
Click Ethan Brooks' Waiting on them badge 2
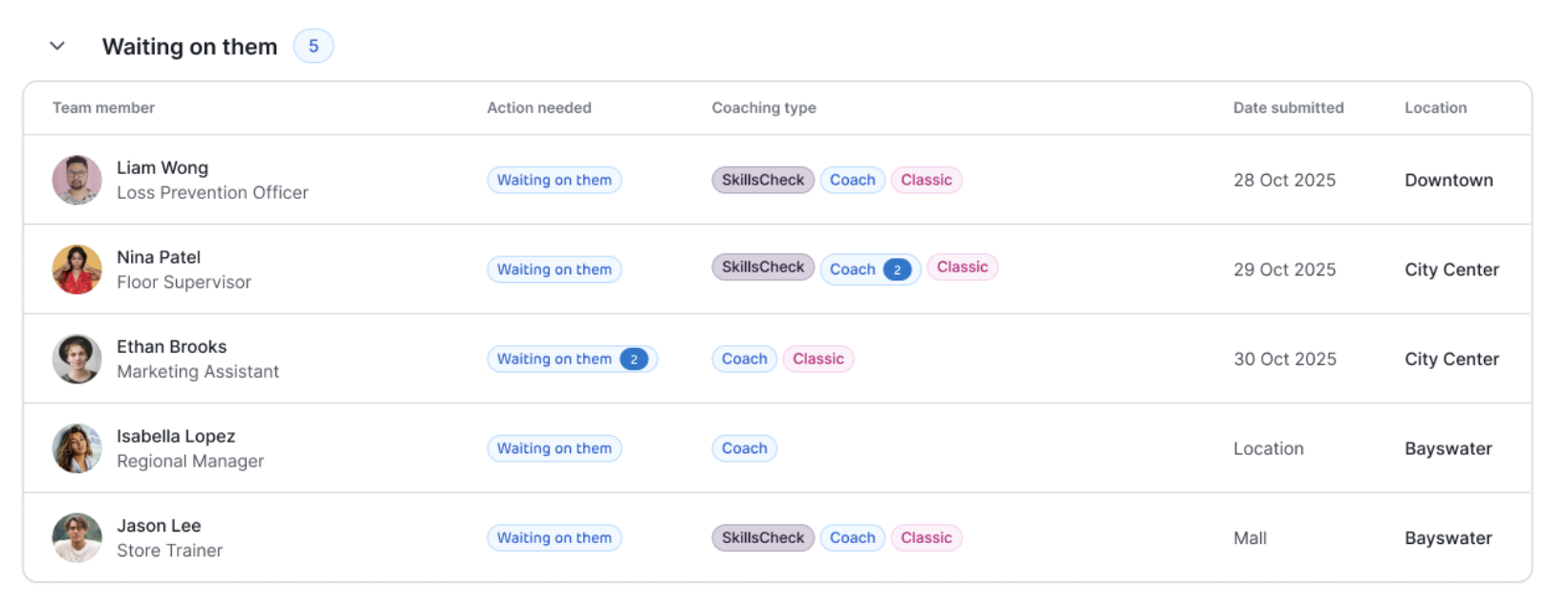point(634,359)
